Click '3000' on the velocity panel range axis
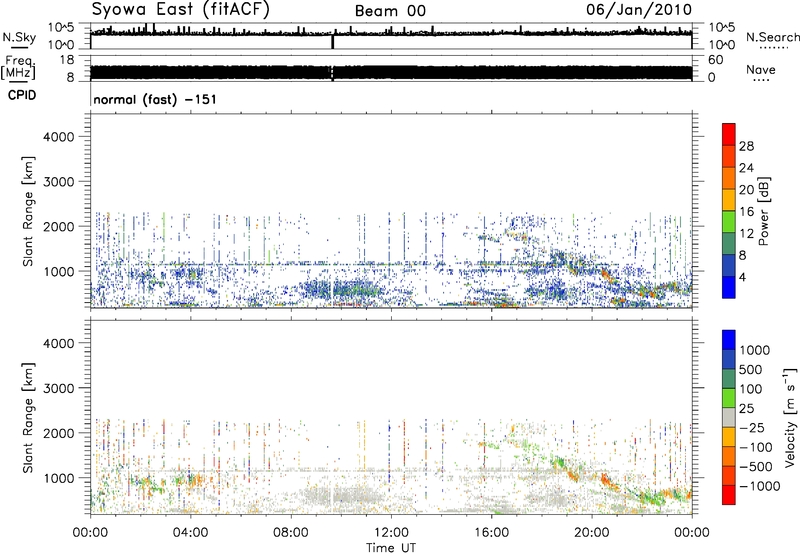 [x=59, y=388]
